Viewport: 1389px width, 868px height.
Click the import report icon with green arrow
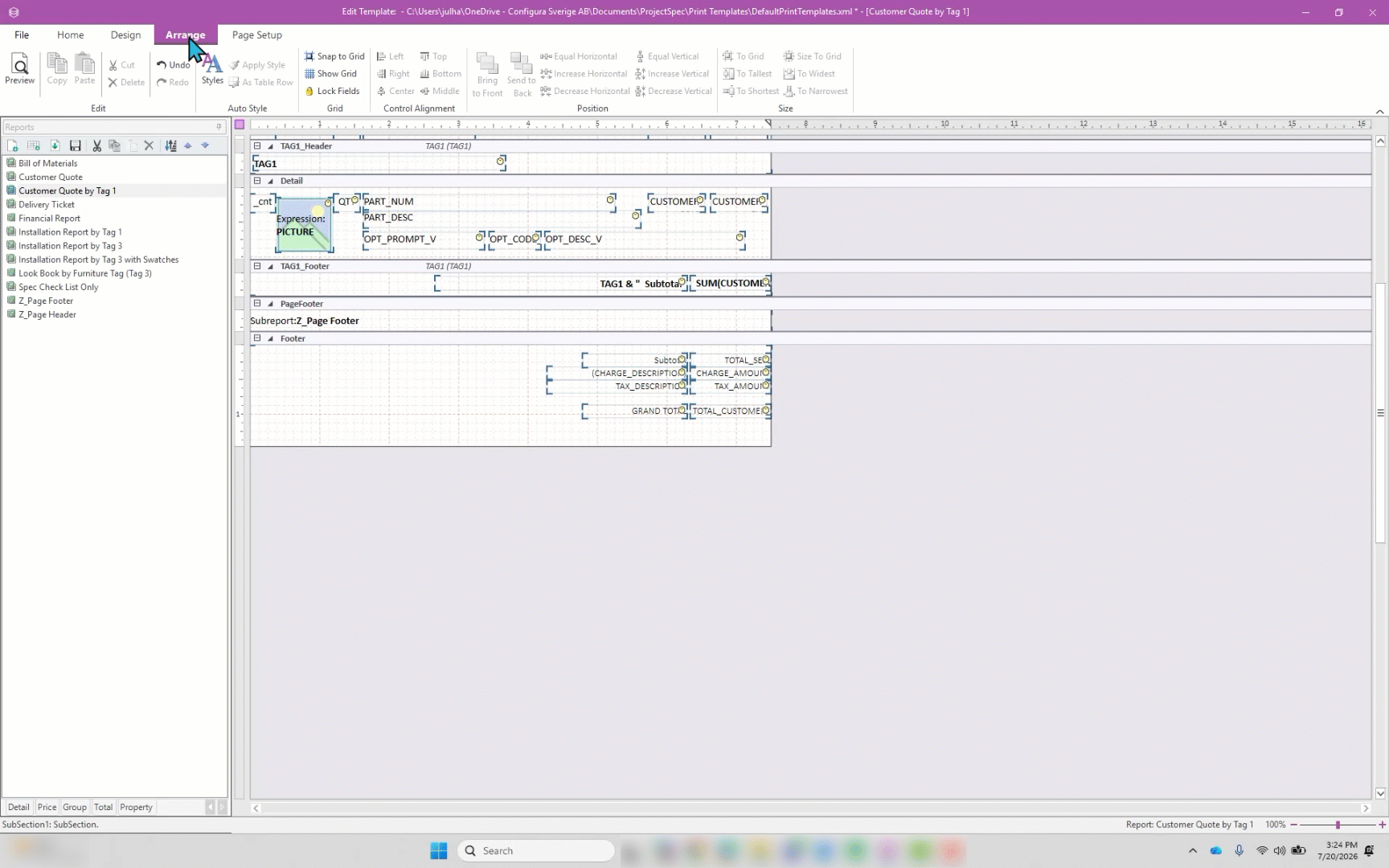[x=55, y=145]
